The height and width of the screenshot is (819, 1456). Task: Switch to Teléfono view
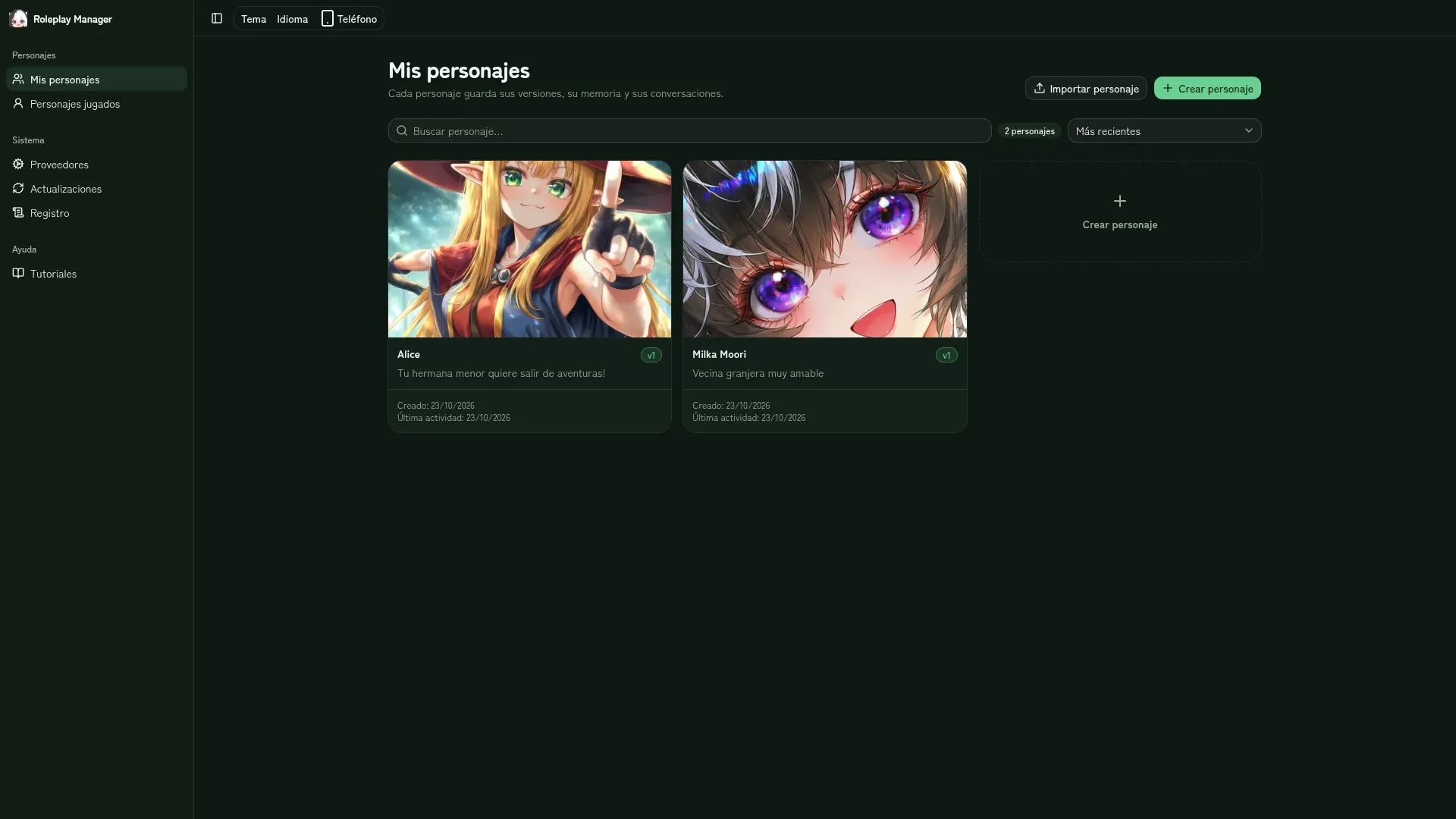click(350, 19)
